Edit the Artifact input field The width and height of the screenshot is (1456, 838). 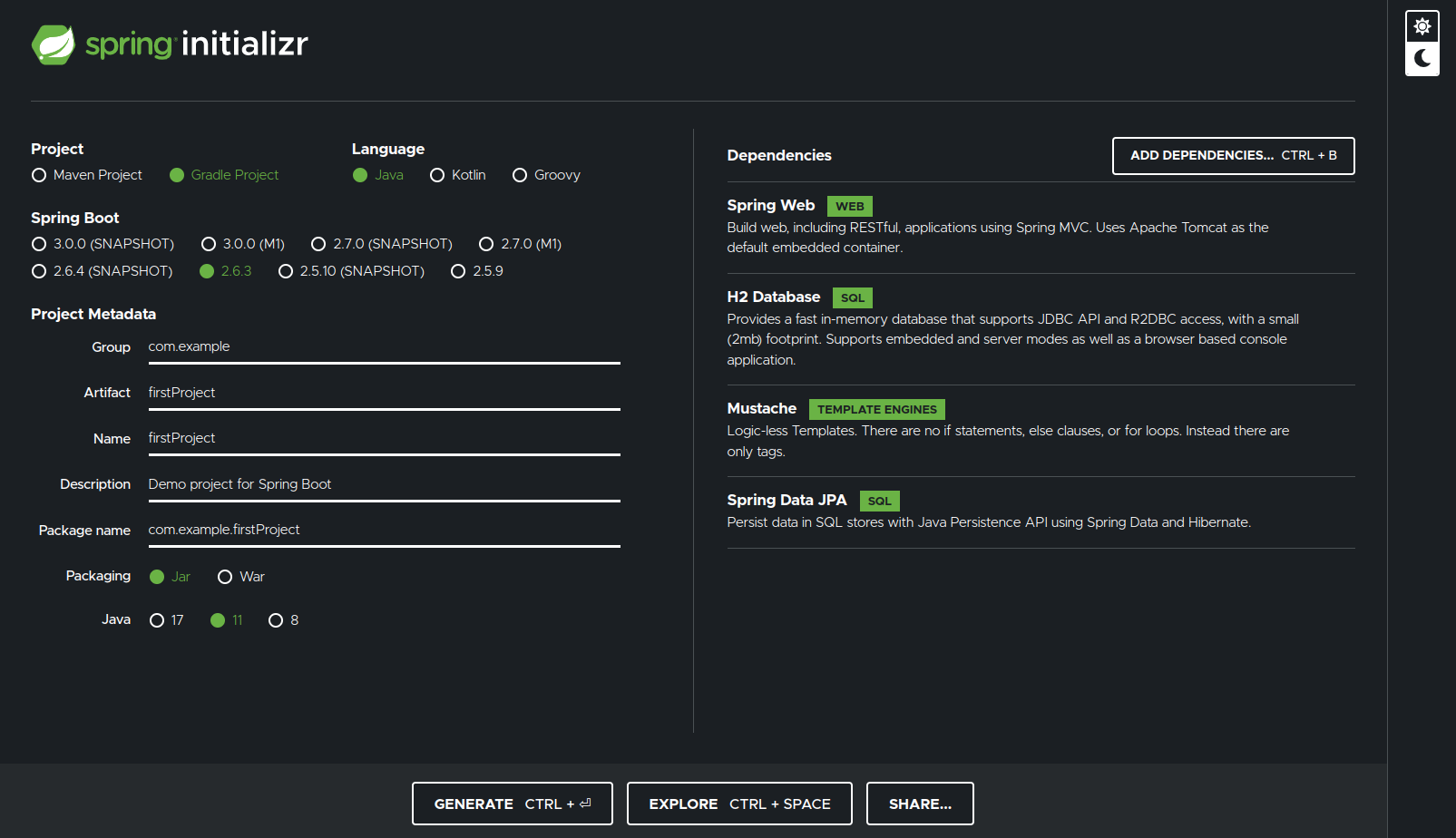(385, 394)
